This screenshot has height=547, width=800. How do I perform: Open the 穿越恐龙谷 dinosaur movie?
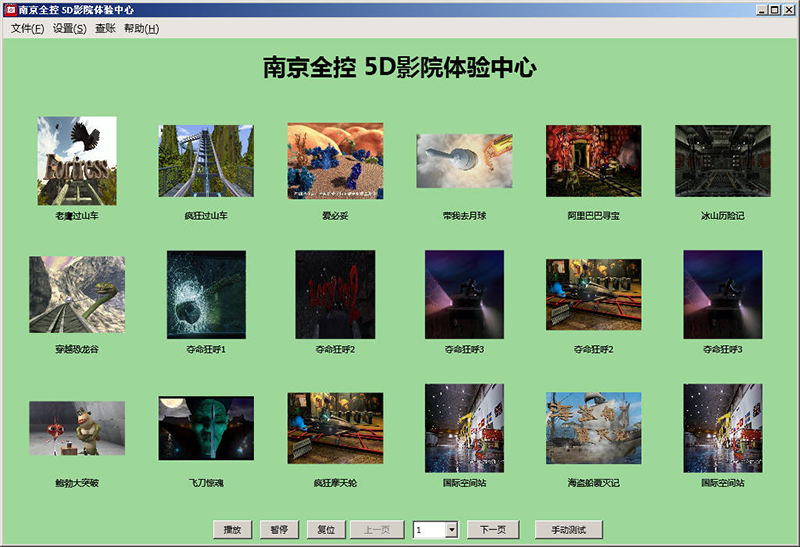click(77, 294)
